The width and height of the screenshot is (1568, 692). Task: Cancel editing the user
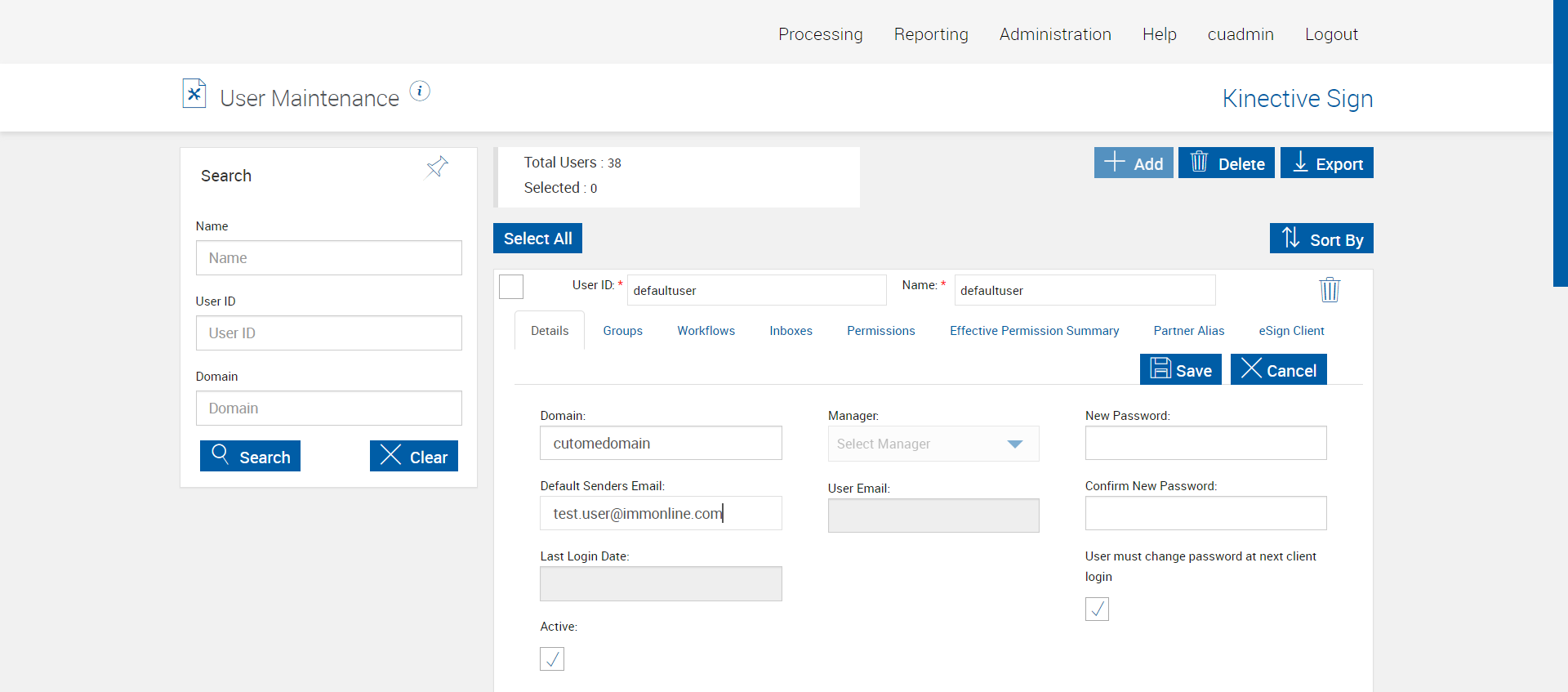(x=1278, y=370)
